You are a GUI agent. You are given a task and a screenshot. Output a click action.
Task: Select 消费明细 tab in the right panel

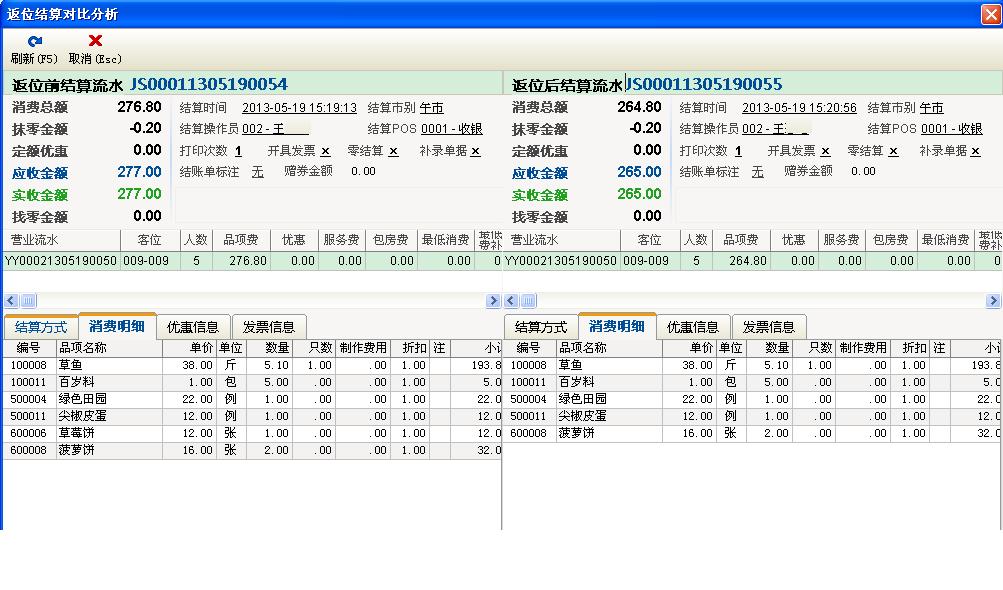click(x=617, y=326)
